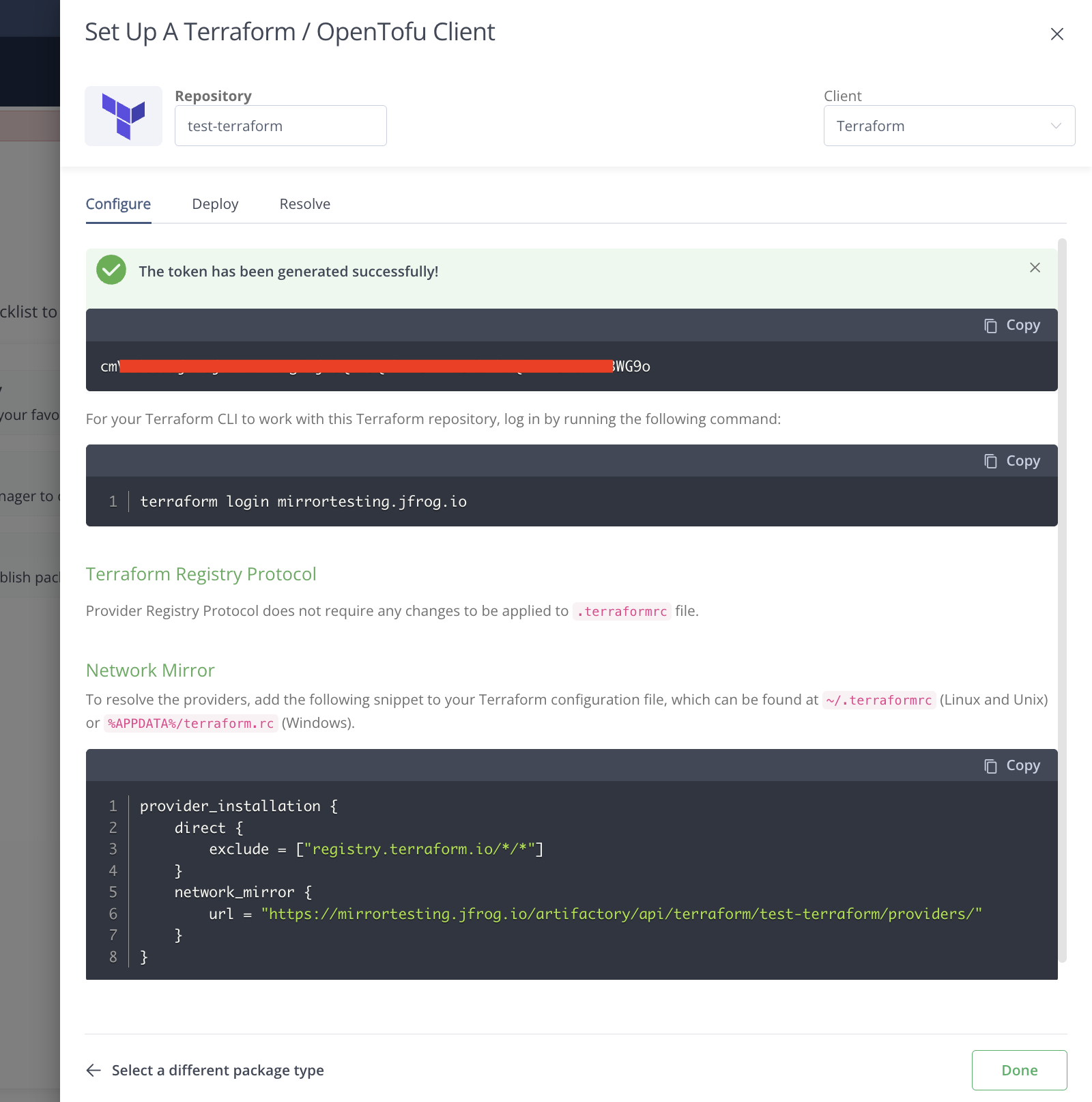
Task: Dismiss the token success notification
Action: [x=1035, y=268]
